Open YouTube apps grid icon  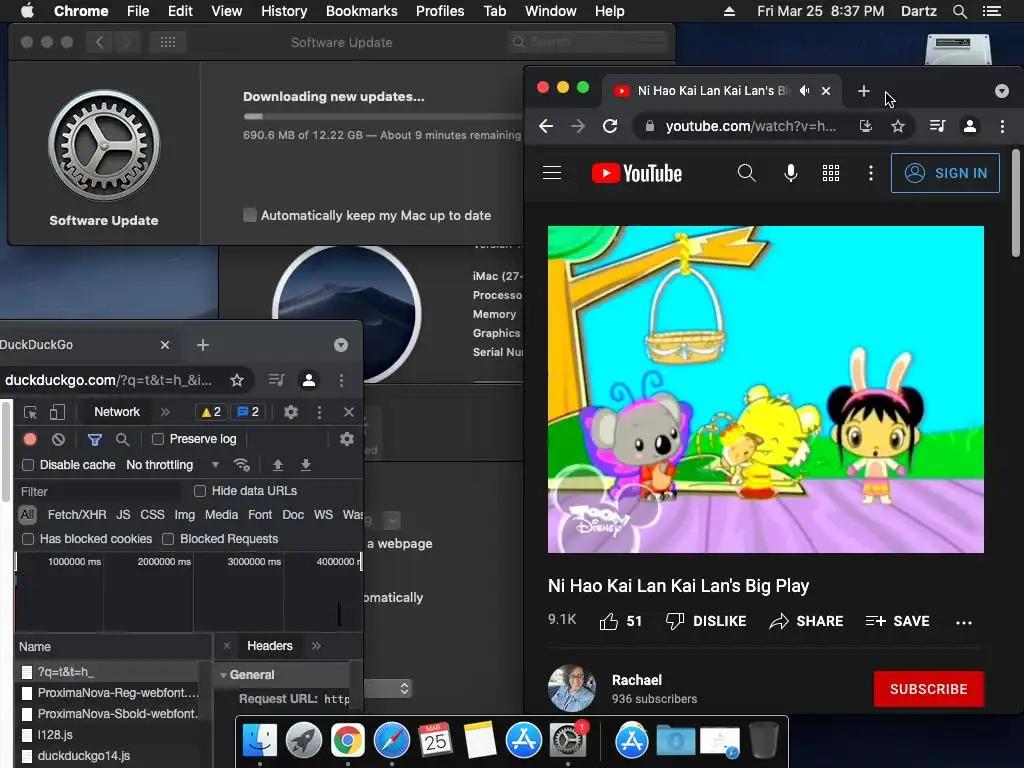(x=831, y=173)
